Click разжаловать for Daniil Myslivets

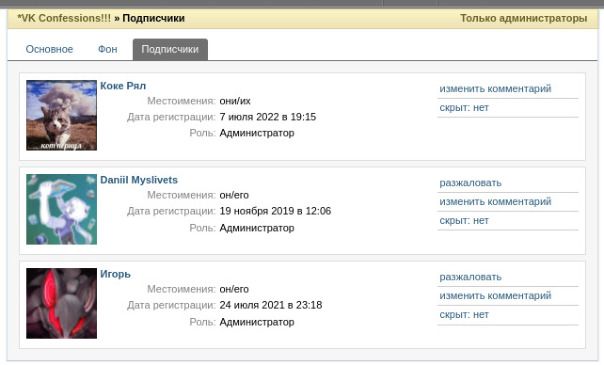470,183
